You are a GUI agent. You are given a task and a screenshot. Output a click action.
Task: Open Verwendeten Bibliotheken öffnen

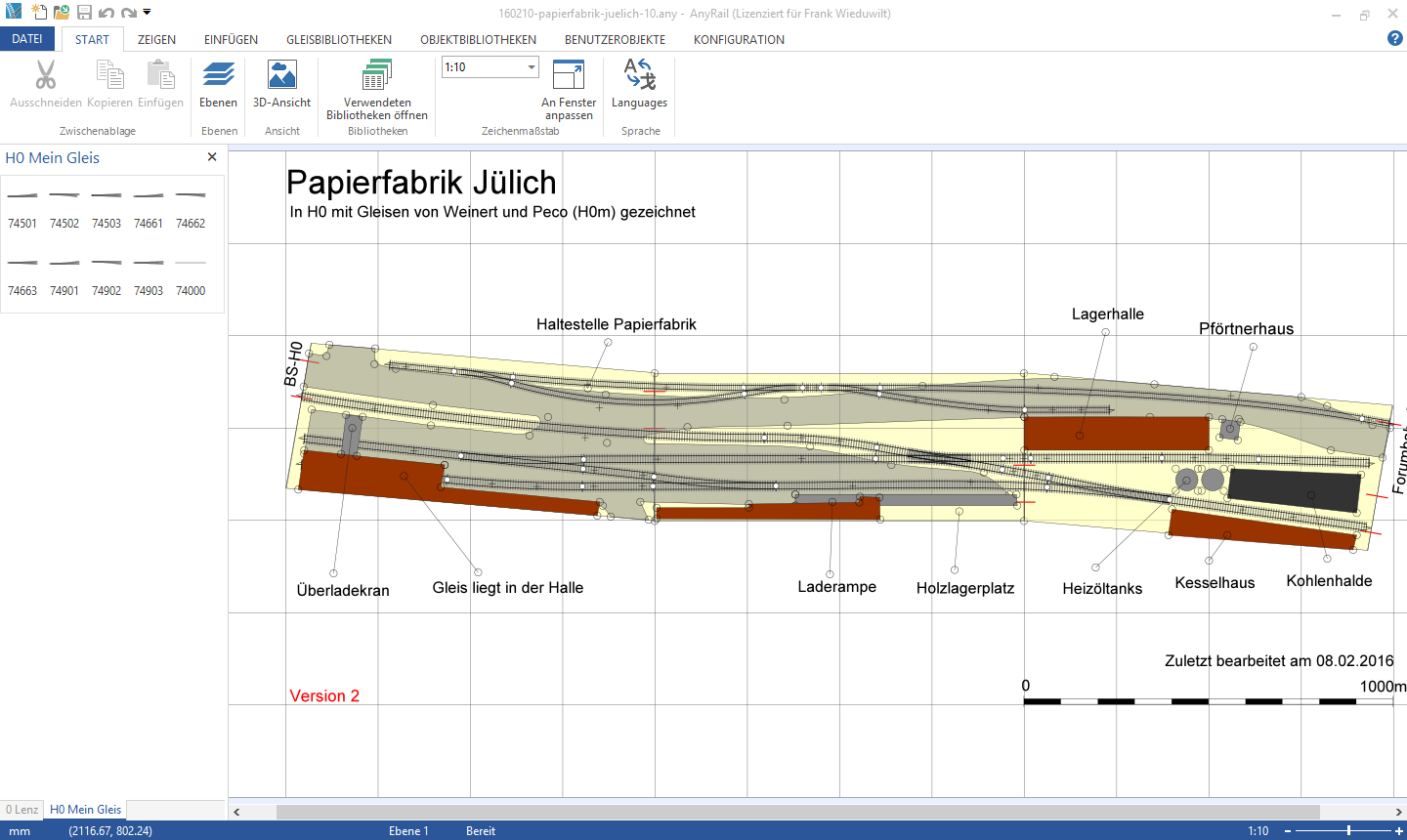(x=376, y=88)
